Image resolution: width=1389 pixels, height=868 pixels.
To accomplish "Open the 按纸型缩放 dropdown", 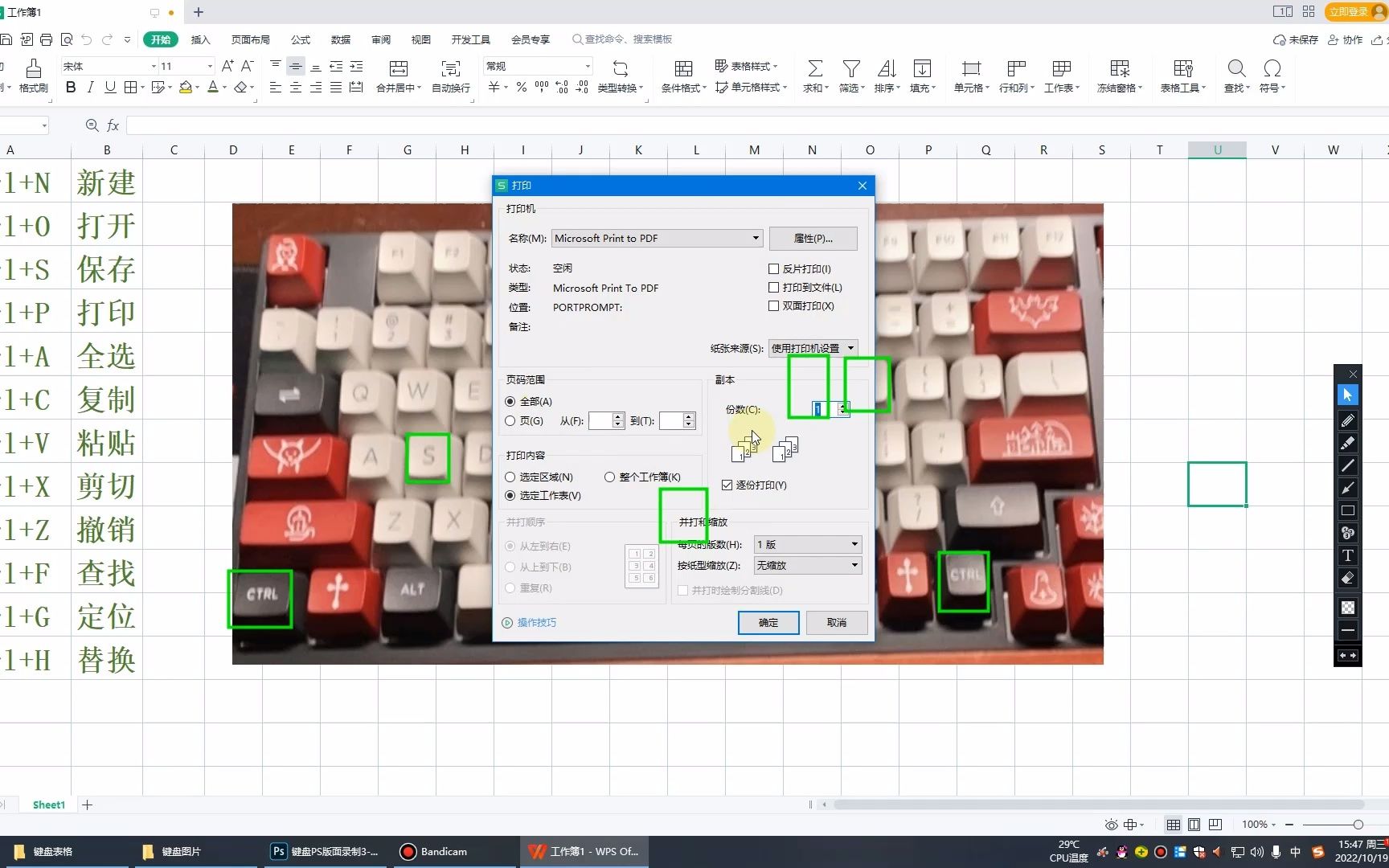I will click(808, 566).
